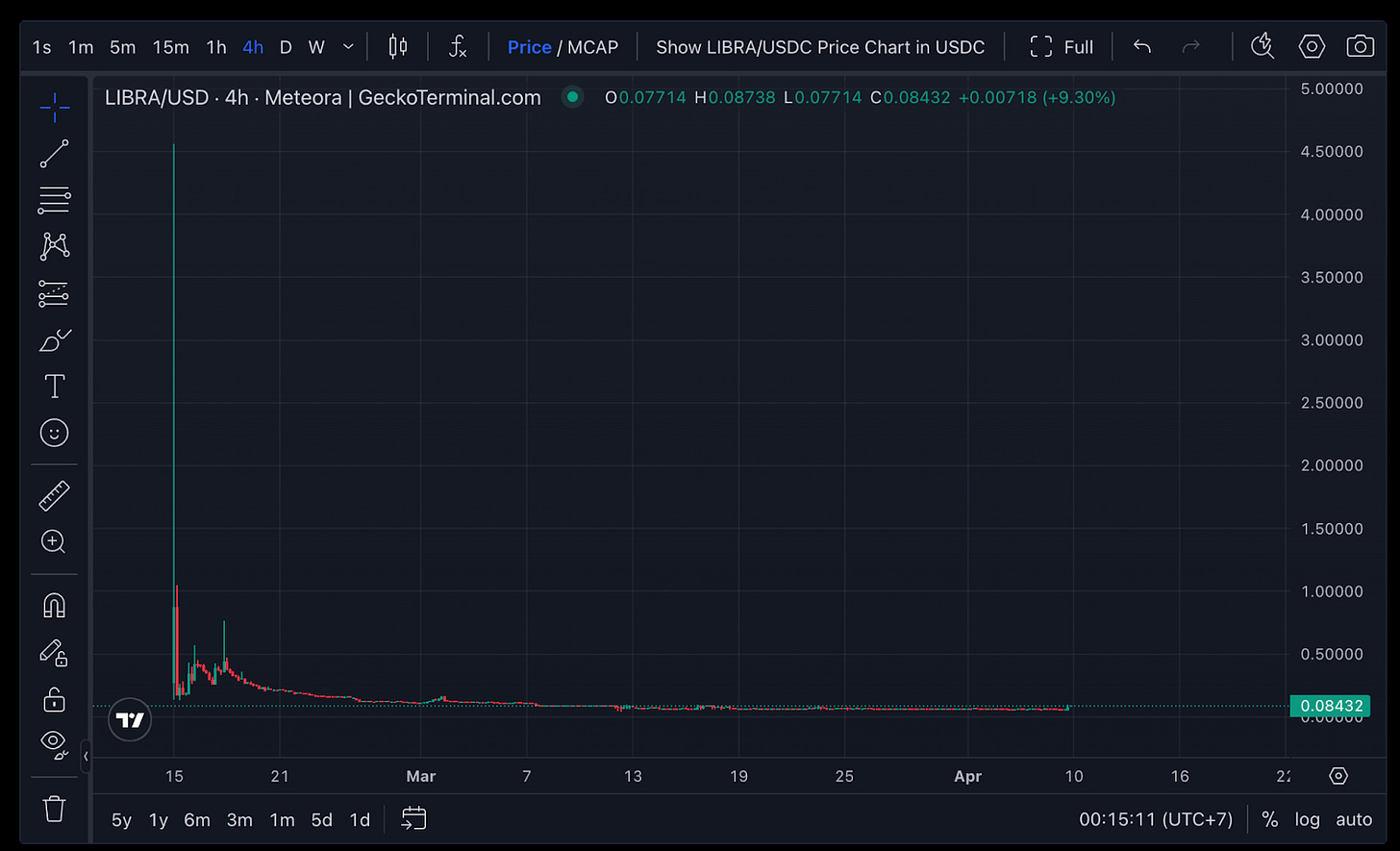Select the trend line drawing tool

[x=55, y=154]
